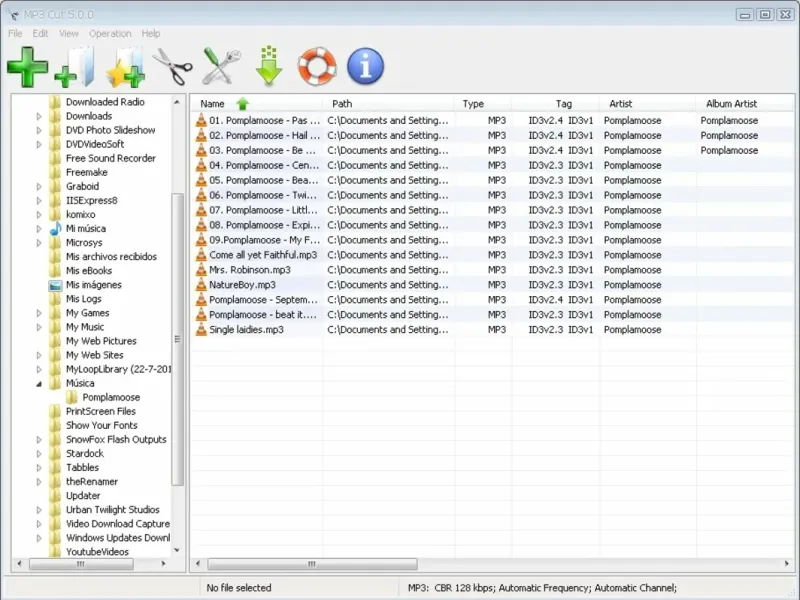Select the YoutubeVideos folder

coord(97,552)
